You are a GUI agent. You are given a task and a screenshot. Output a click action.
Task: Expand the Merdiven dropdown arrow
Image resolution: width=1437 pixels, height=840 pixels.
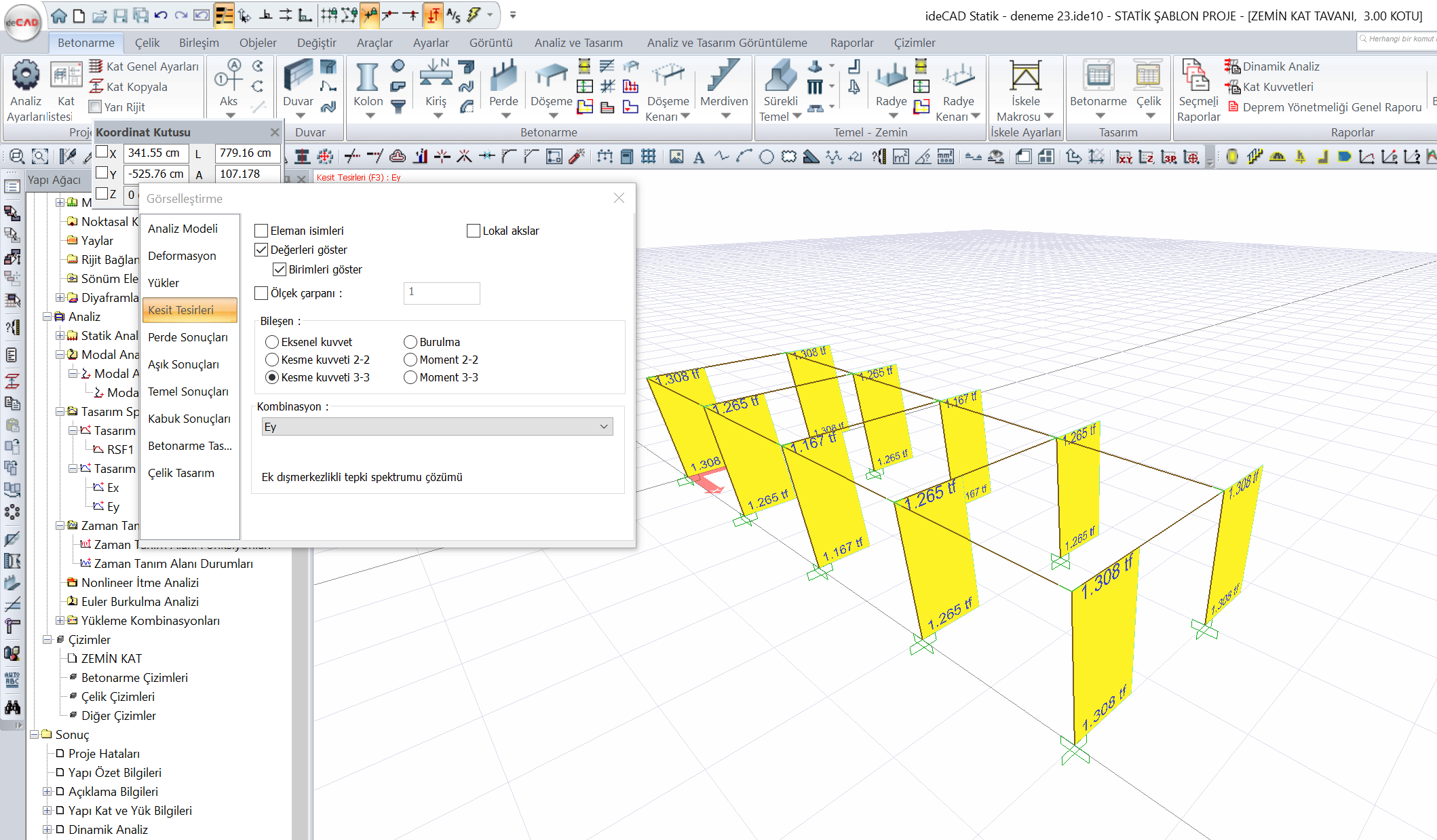[x=726, y=116]
